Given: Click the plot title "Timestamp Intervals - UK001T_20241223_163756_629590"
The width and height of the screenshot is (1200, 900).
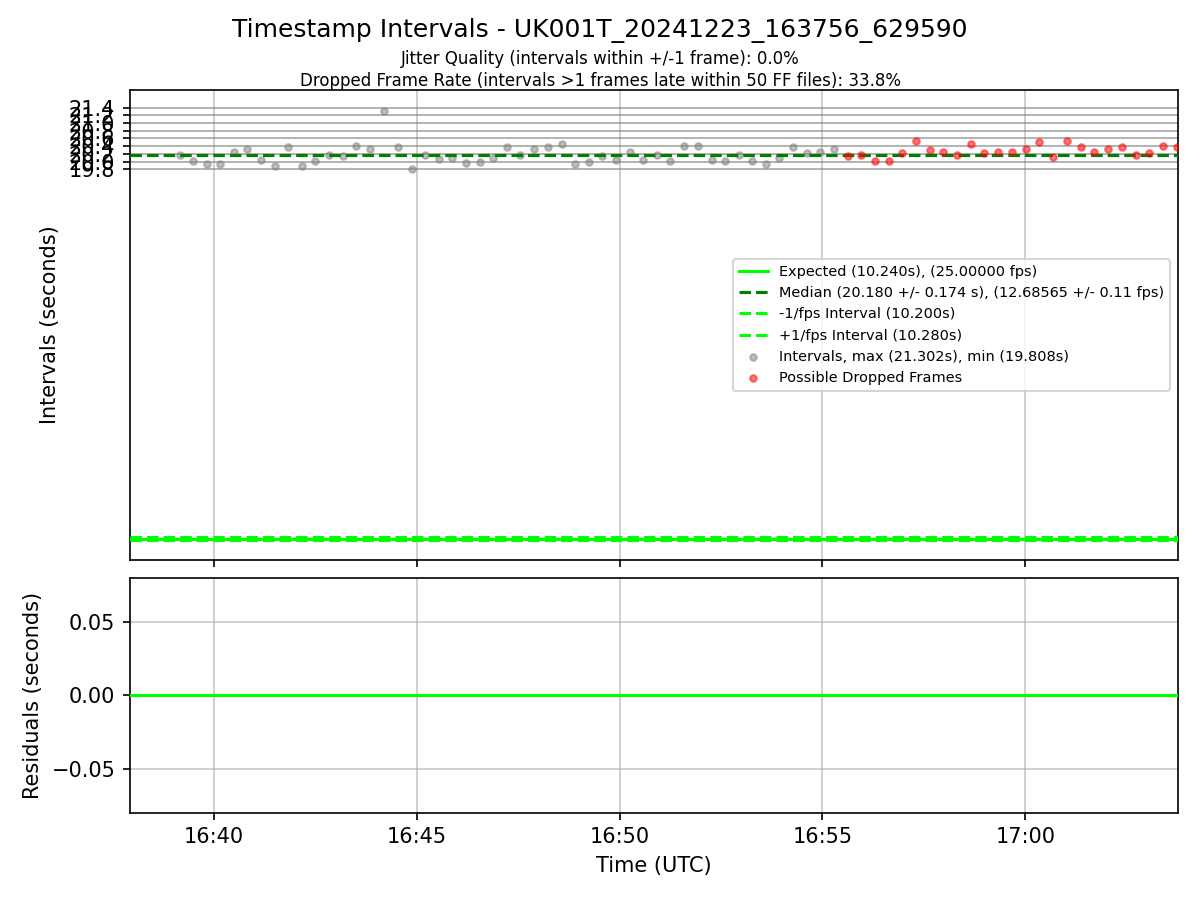Looking at the screenshot, I should tap(599, 29).
